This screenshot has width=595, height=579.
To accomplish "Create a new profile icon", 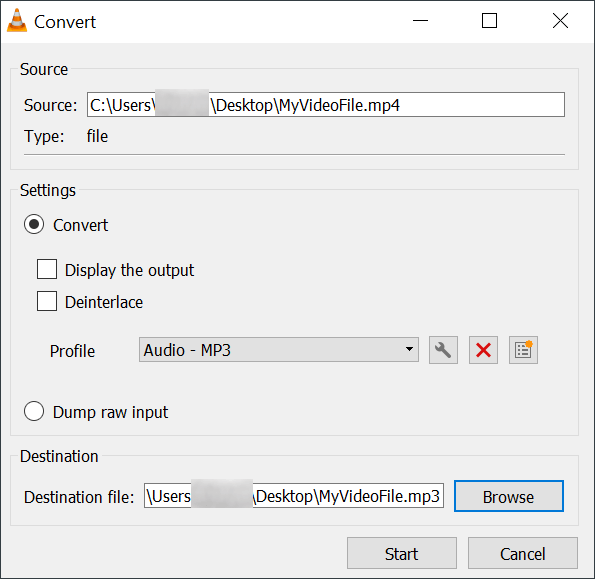I will coord(523,350).
